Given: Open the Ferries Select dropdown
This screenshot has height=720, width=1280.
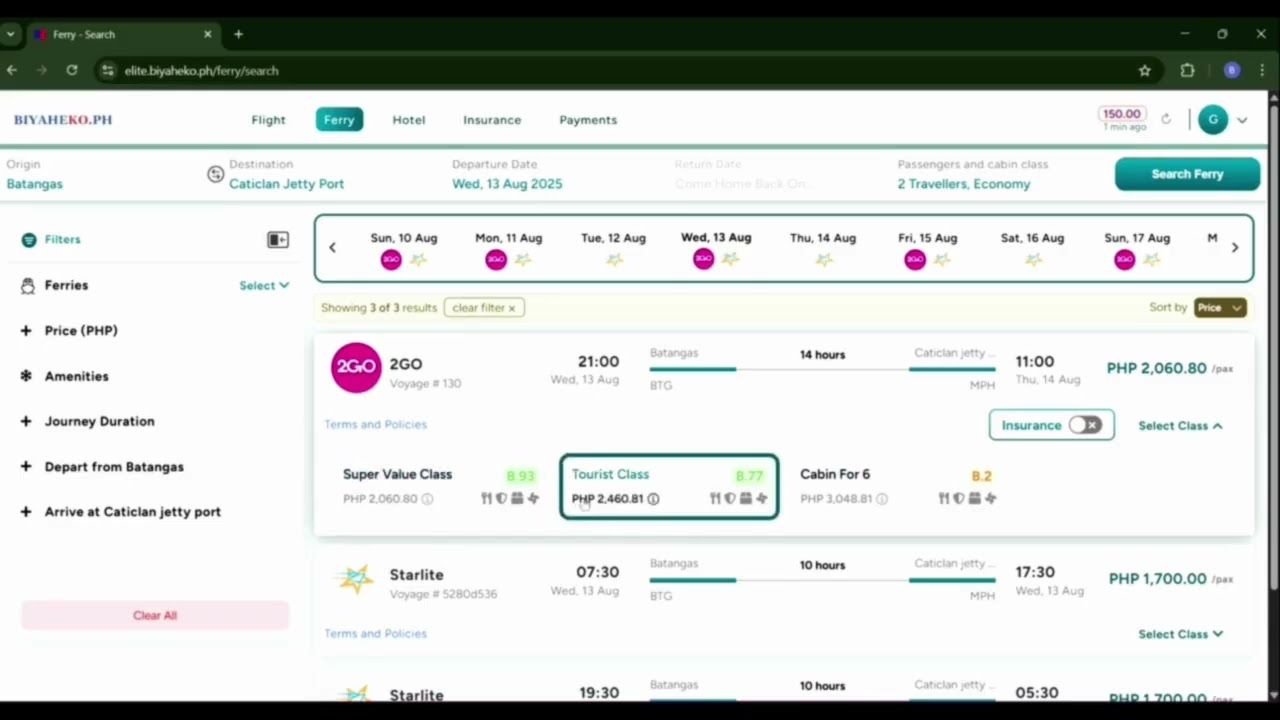Looking at the screenshot, I should pyautogui.click(x=264, y=286).
